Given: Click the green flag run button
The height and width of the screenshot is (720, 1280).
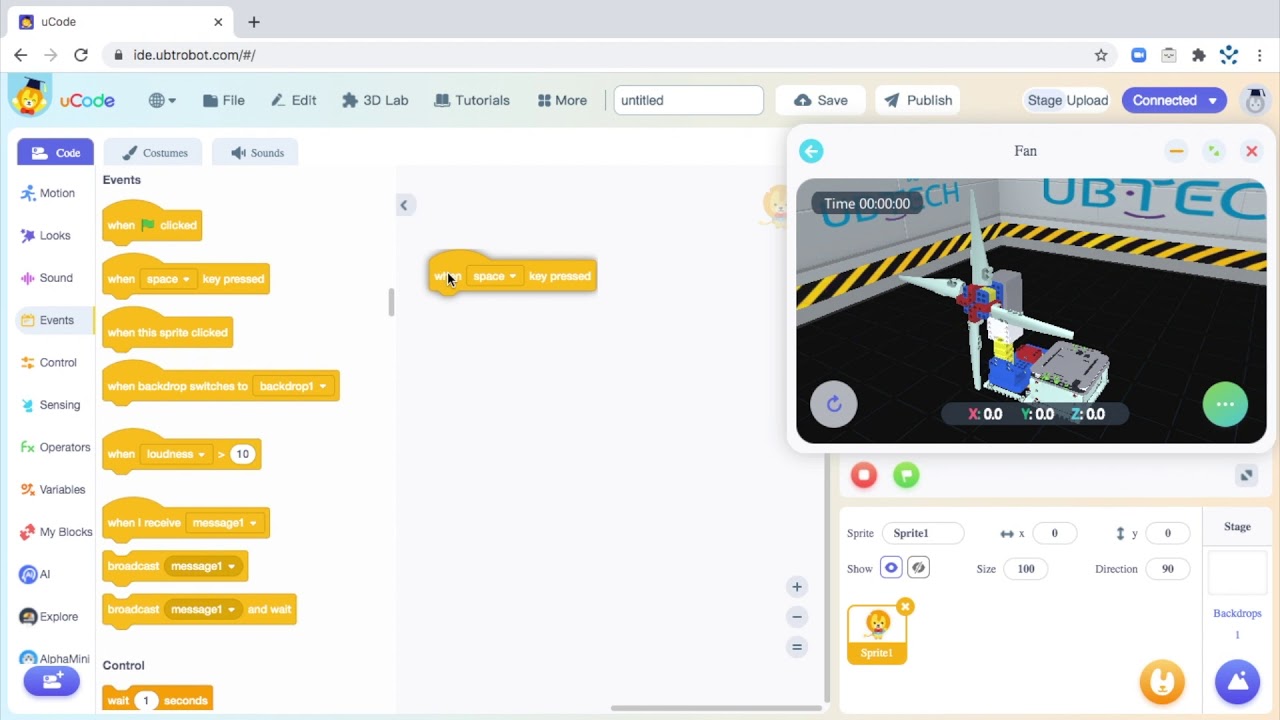Looking at the screenshot, I should coord(906,476).
